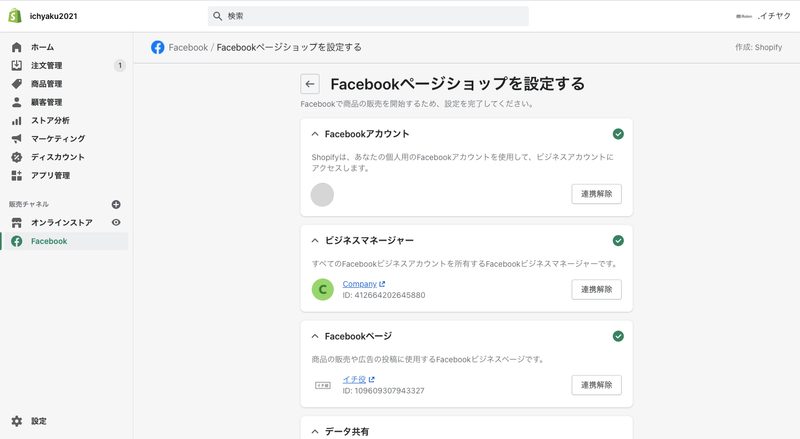The width and height of the screenshot is (800, 439).
Task: Go back with the arrow button
Action: pyautogui.click(x=310, y=84)
